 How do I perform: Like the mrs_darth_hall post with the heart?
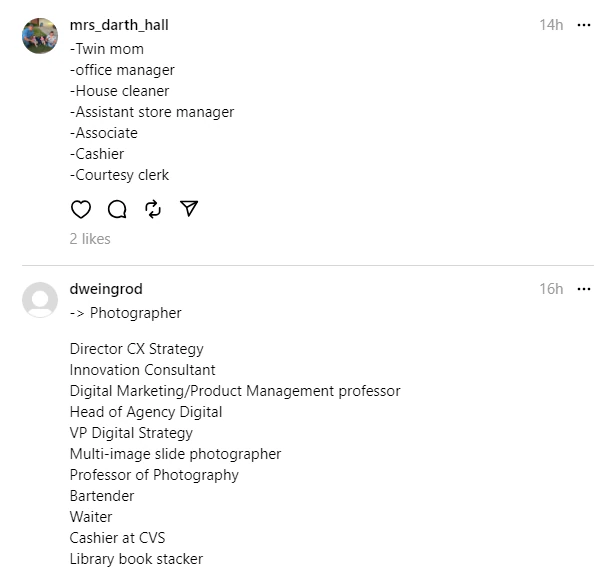(81, 209)
